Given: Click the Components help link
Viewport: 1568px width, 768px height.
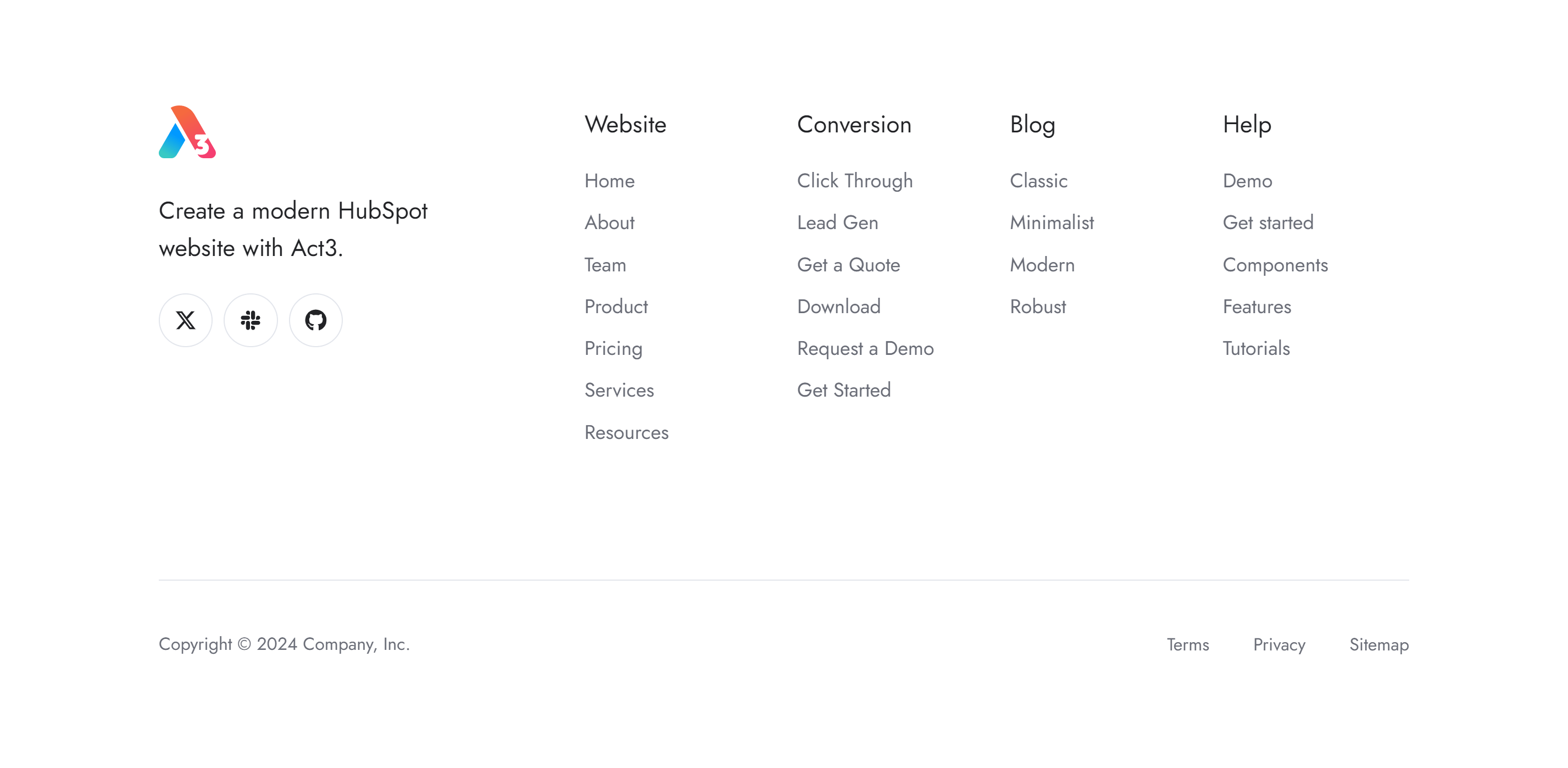Looking at the screenshot, I should point(1275,265).
